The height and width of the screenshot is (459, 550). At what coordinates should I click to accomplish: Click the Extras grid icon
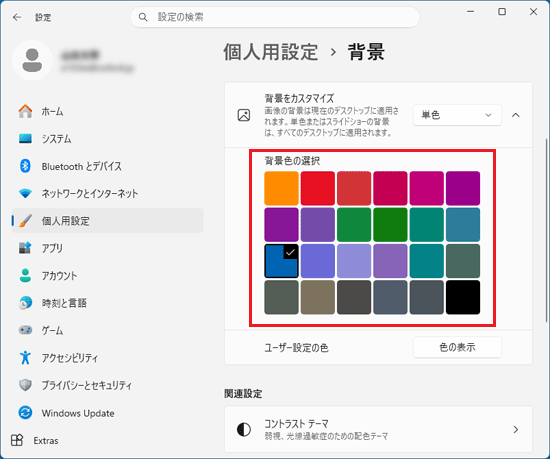point(17,440)
